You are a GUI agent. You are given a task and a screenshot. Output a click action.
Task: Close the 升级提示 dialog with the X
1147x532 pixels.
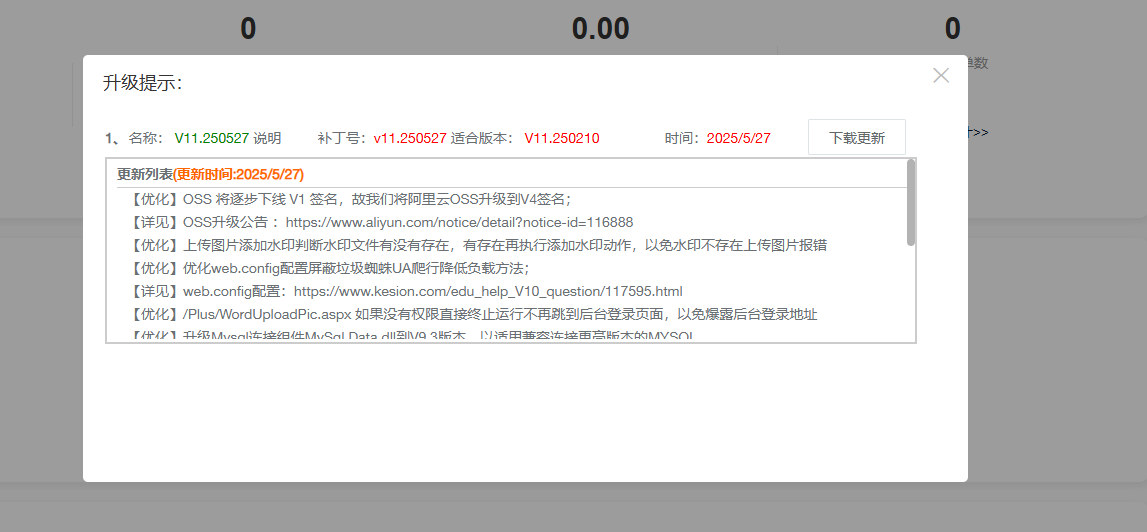(x=940, y=75)
